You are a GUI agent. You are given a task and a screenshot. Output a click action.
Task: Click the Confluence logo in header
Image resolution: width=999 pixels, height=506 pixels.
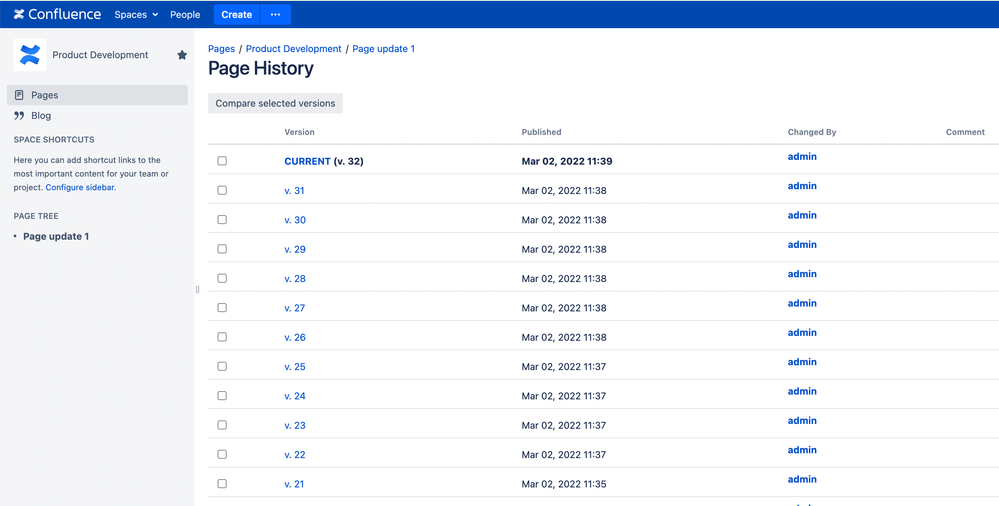[57, 14]
